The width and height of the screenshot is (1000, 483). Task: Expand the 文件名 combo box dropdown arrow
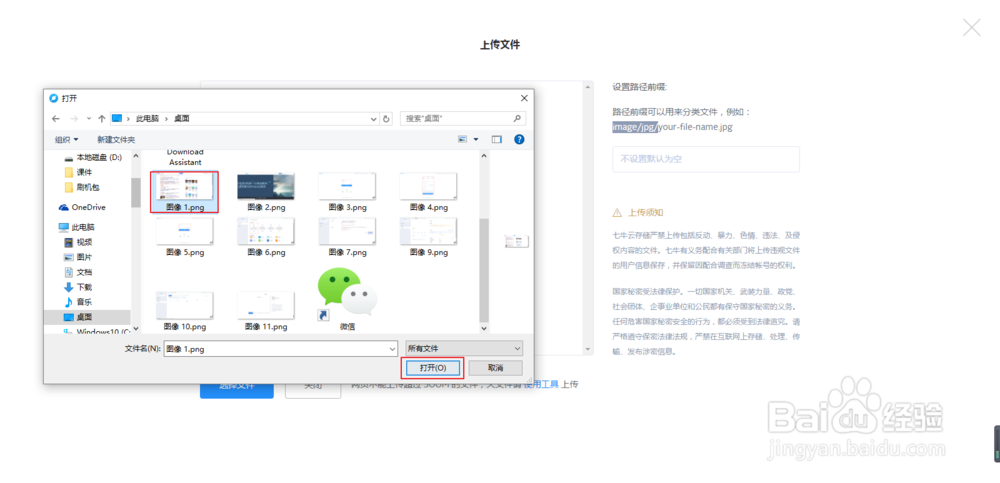pyautogui.click(x=392, y=349)
